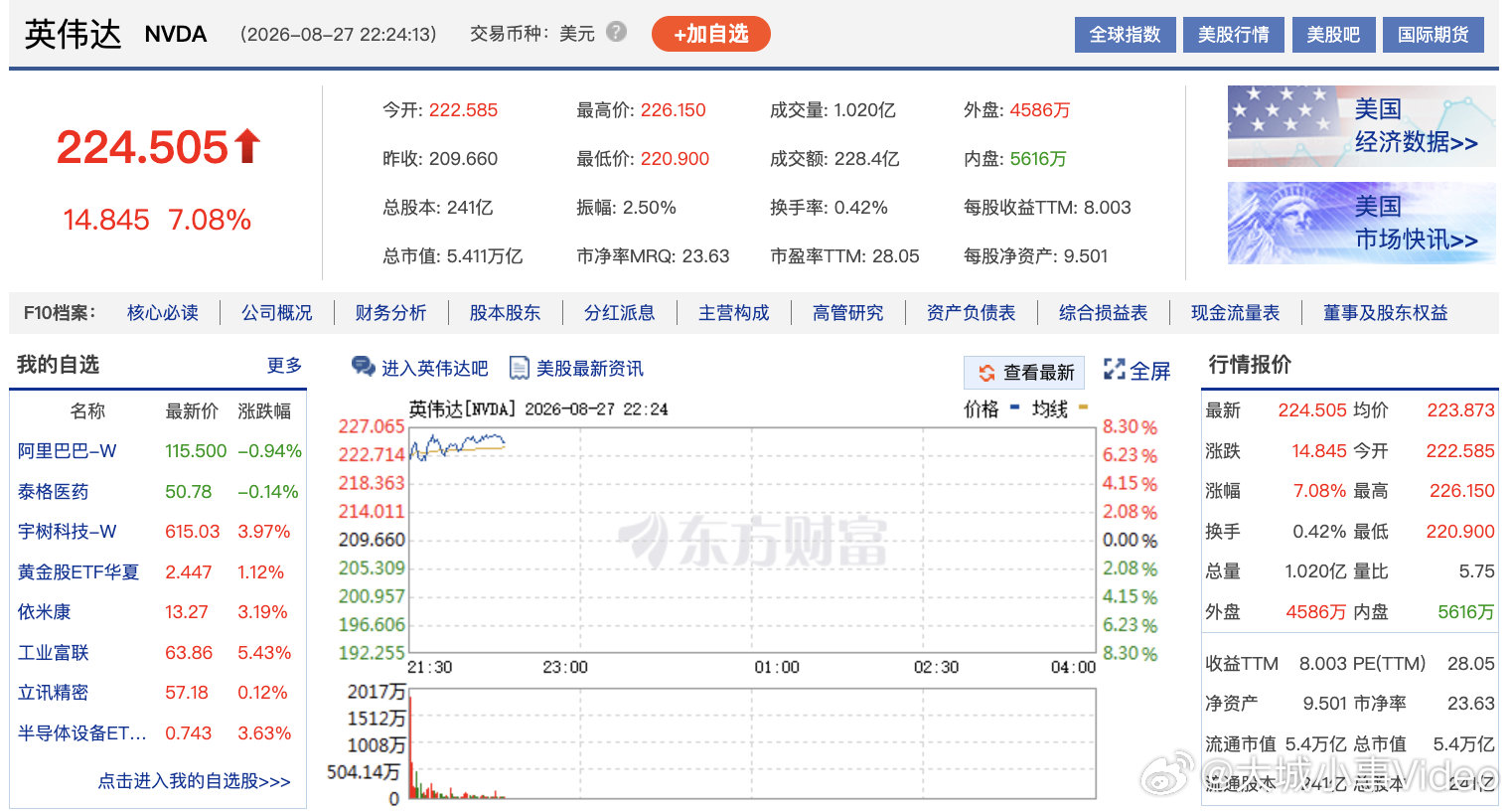
Task: Open the 高管研究 tab
Action: [848, 313]
